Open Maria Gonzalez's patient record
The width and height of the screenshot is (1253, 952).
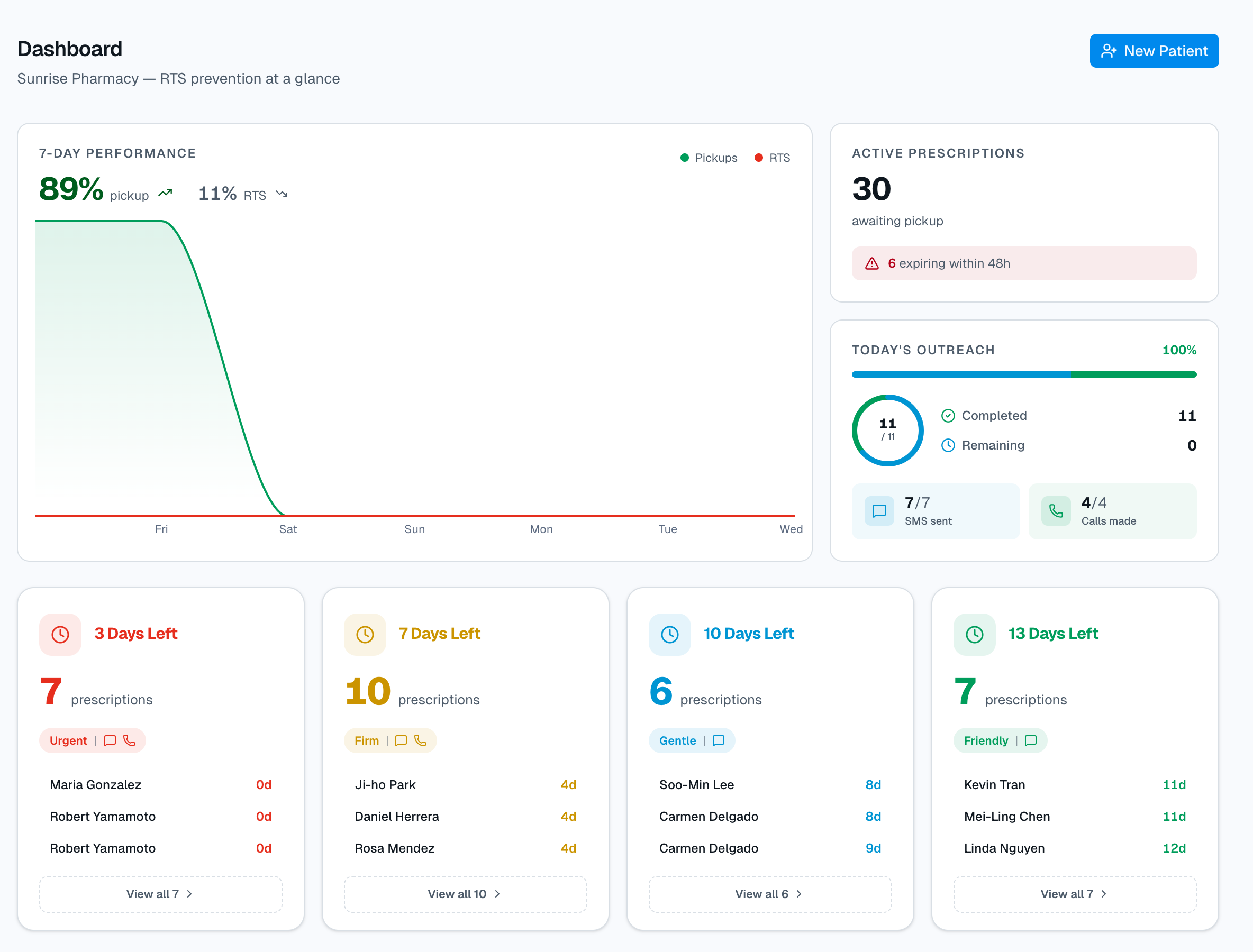[95, 785]
